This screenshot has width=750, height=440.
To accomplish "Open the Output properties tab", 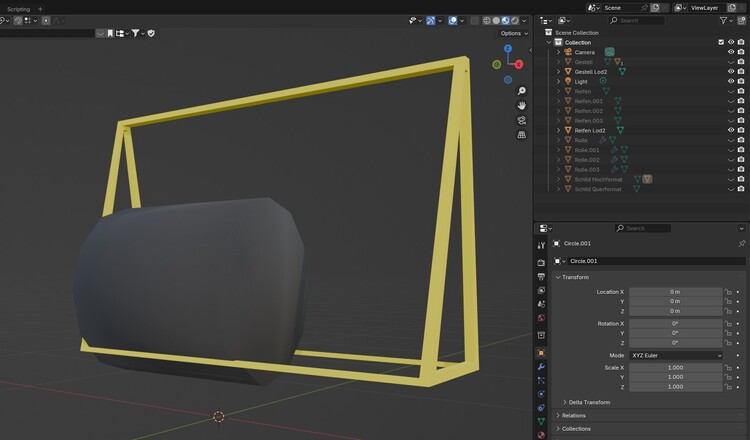I will (x=541, y=276).
